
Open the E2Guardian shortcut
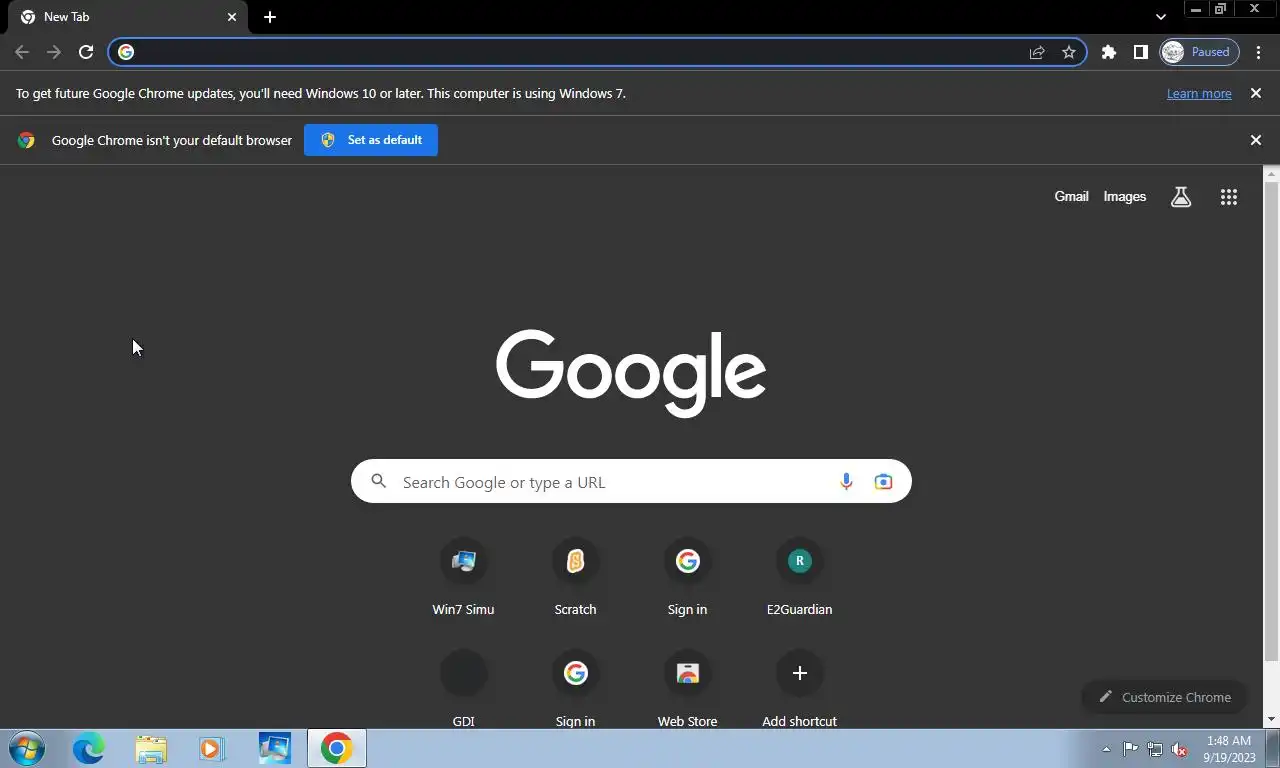click(799, 577)
